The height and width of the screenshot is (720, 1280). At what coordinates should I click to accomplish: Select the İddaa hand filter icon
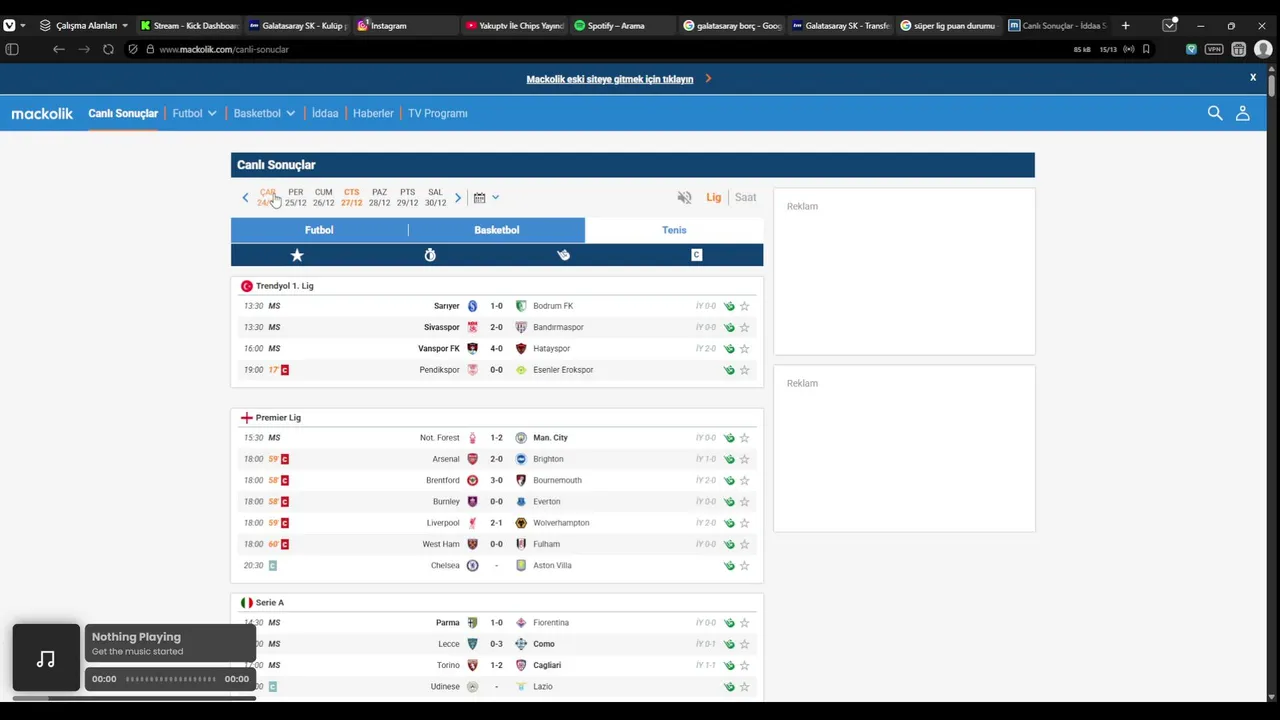(x=563, y=255)
